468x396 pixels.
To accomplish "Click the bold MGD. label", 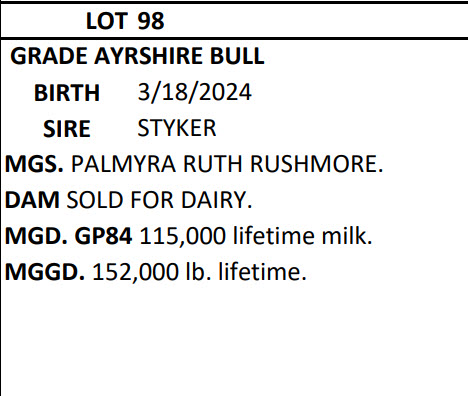I will click(x=36, y=236).
